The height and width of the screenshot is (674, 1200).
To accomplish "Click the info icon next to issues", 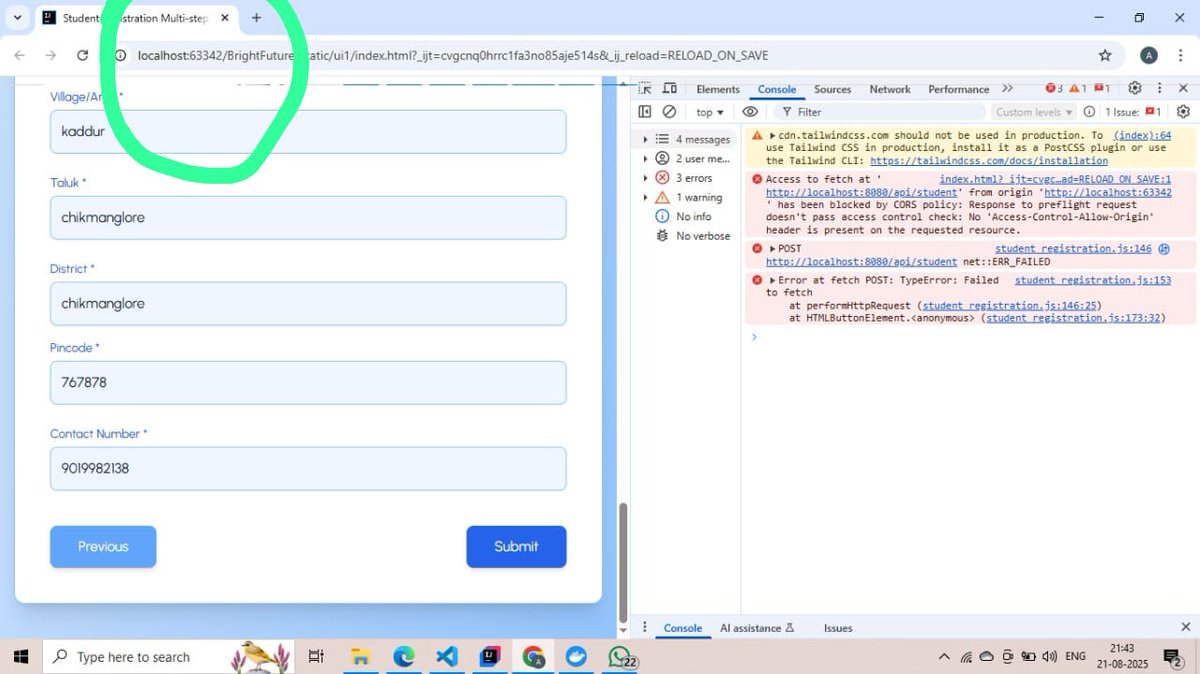I will click(x=1089, y=112).
